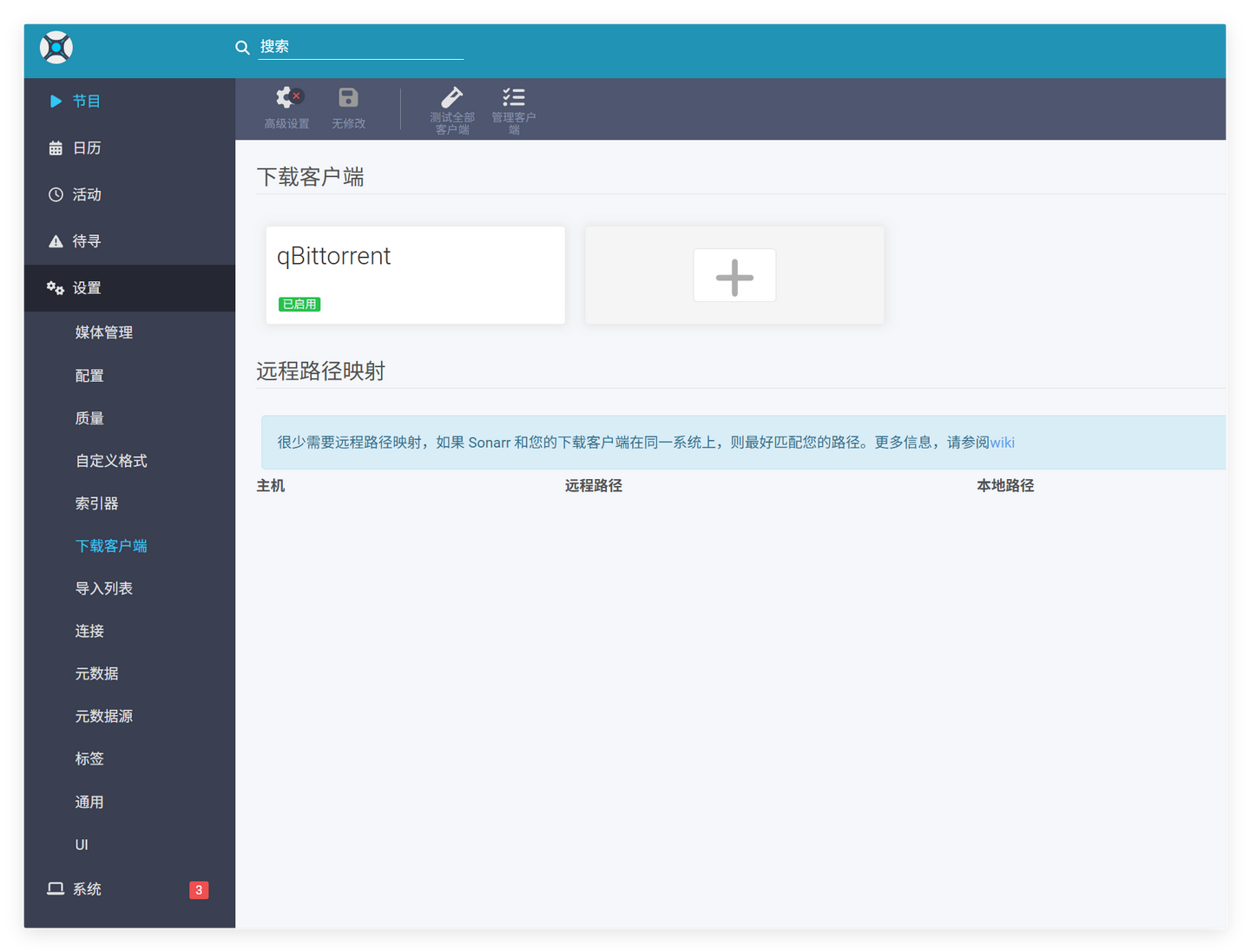1250x952 pixels.
Task: Switch to the 媒体管理 settings tab
Action: 103,332
